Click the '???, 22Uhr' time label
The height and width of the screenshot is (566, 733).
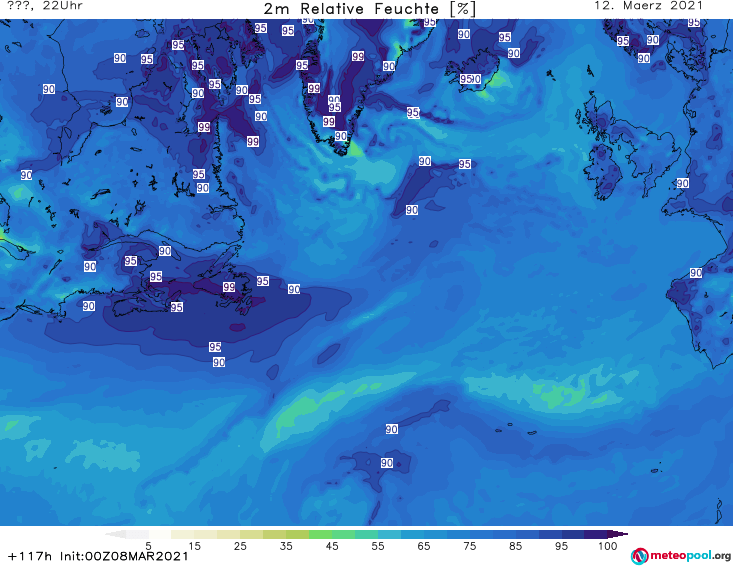pyautogui.click(x=45, y=6)
